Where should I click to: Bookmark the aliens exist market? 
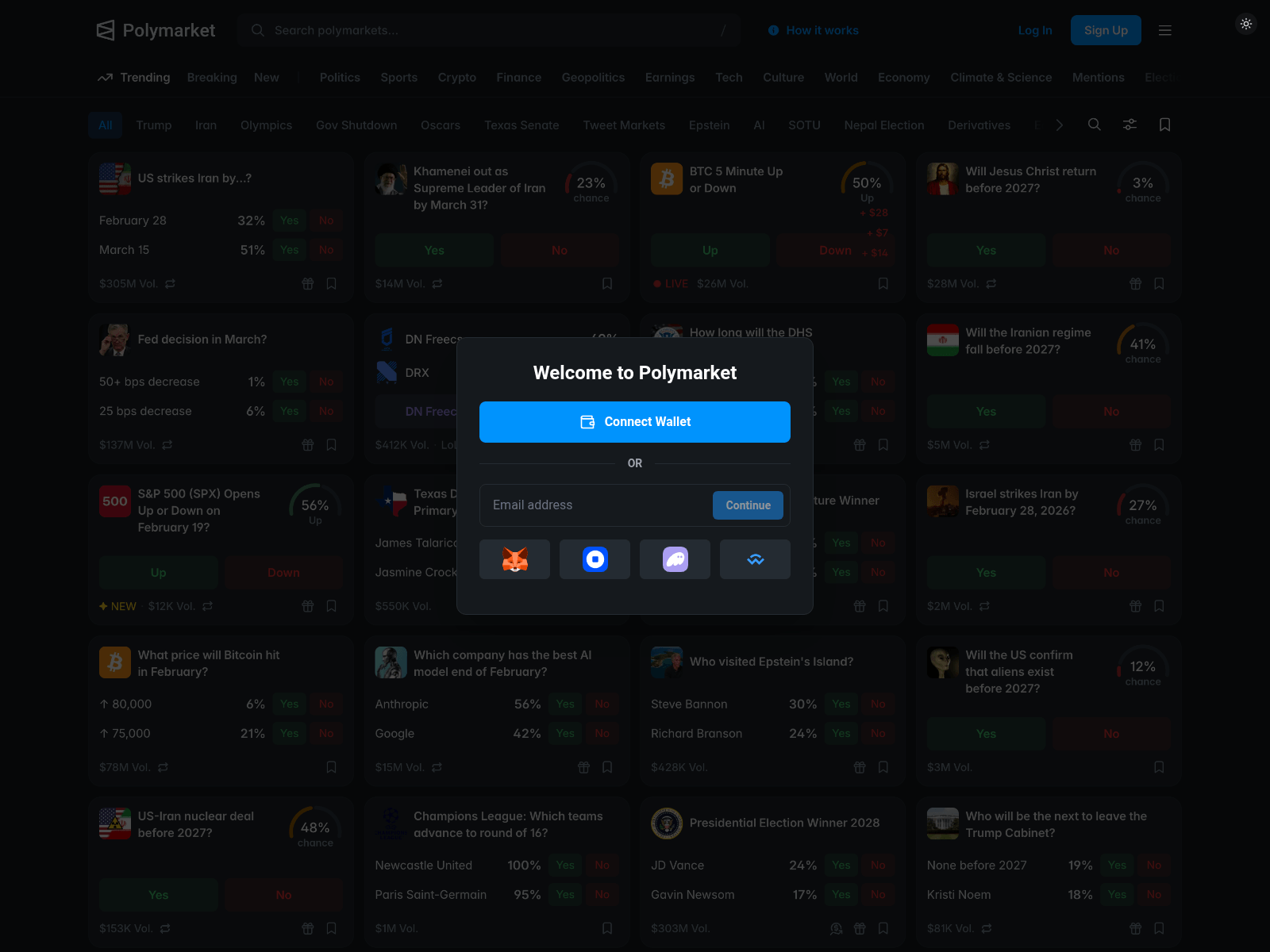tap(1159, 766)
